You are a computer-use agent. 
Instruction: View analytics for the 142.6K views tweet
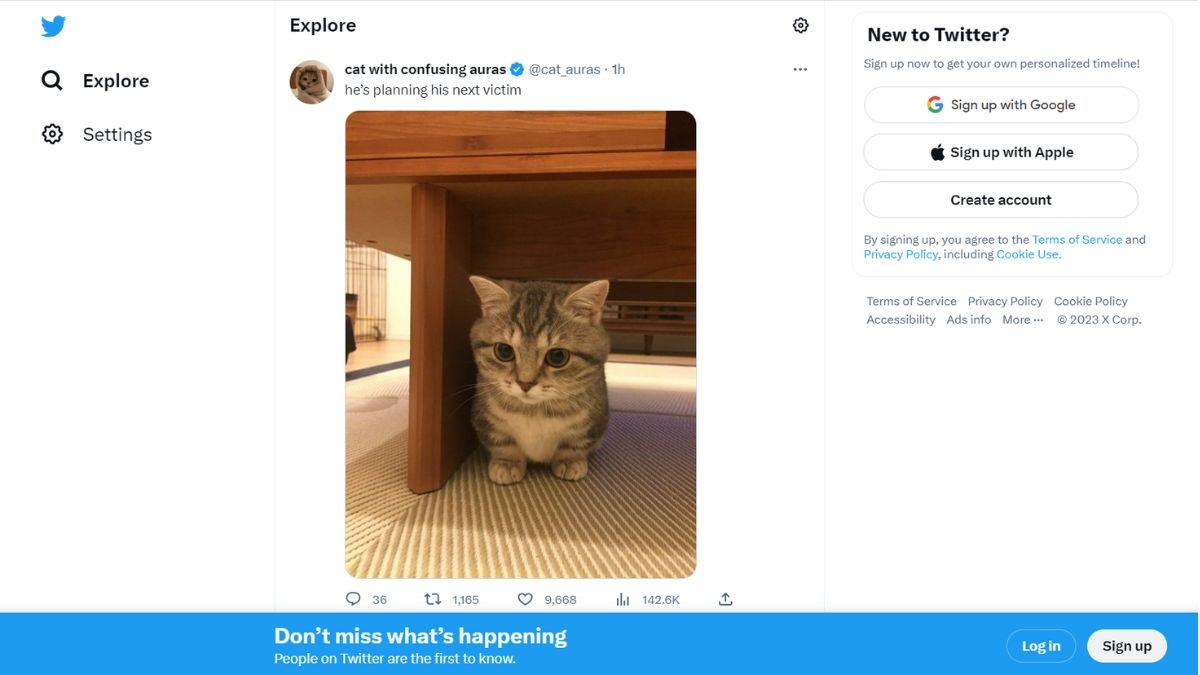coord(622,598)
